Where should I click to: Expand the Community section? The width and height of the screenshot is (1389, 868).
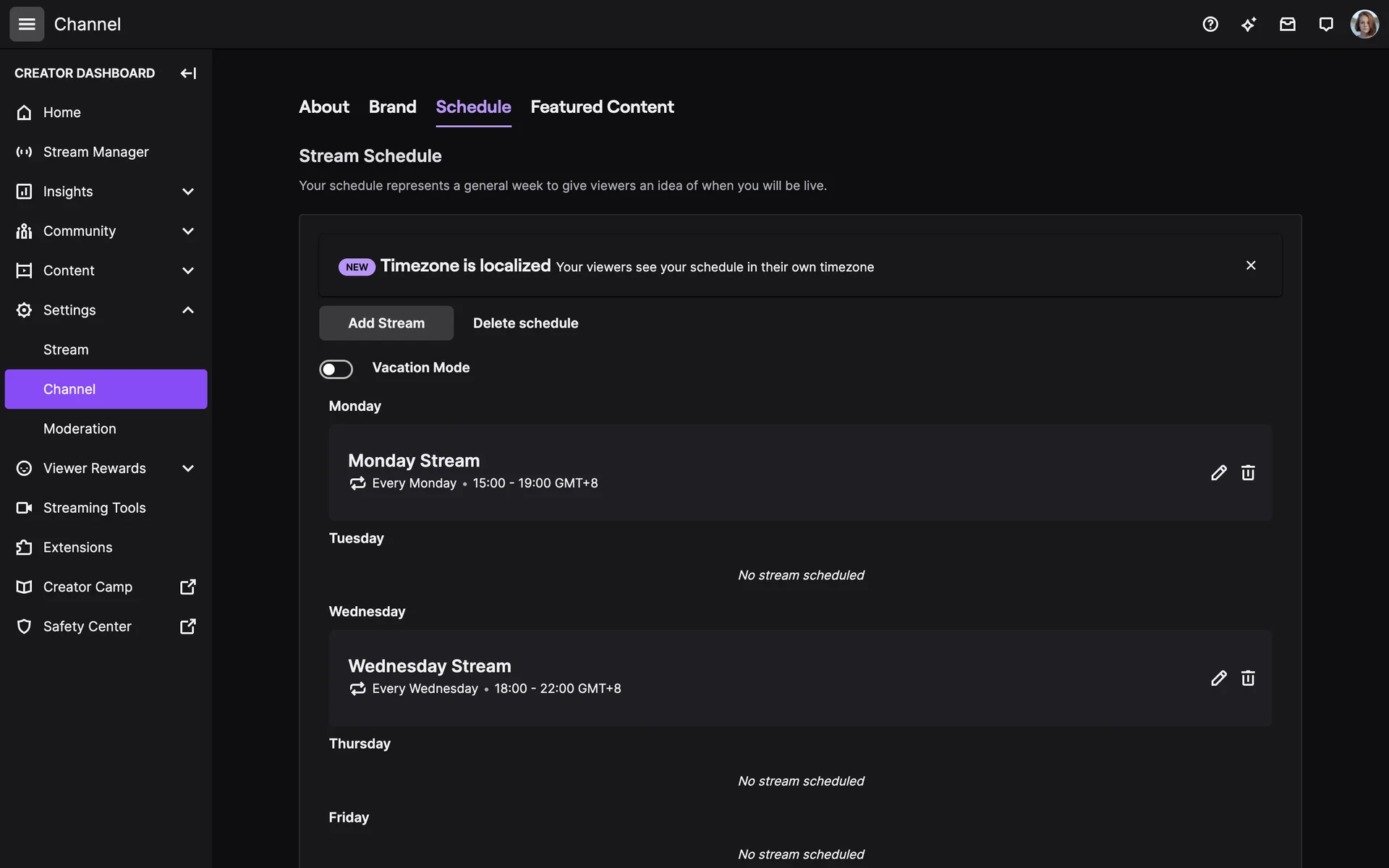187,231
